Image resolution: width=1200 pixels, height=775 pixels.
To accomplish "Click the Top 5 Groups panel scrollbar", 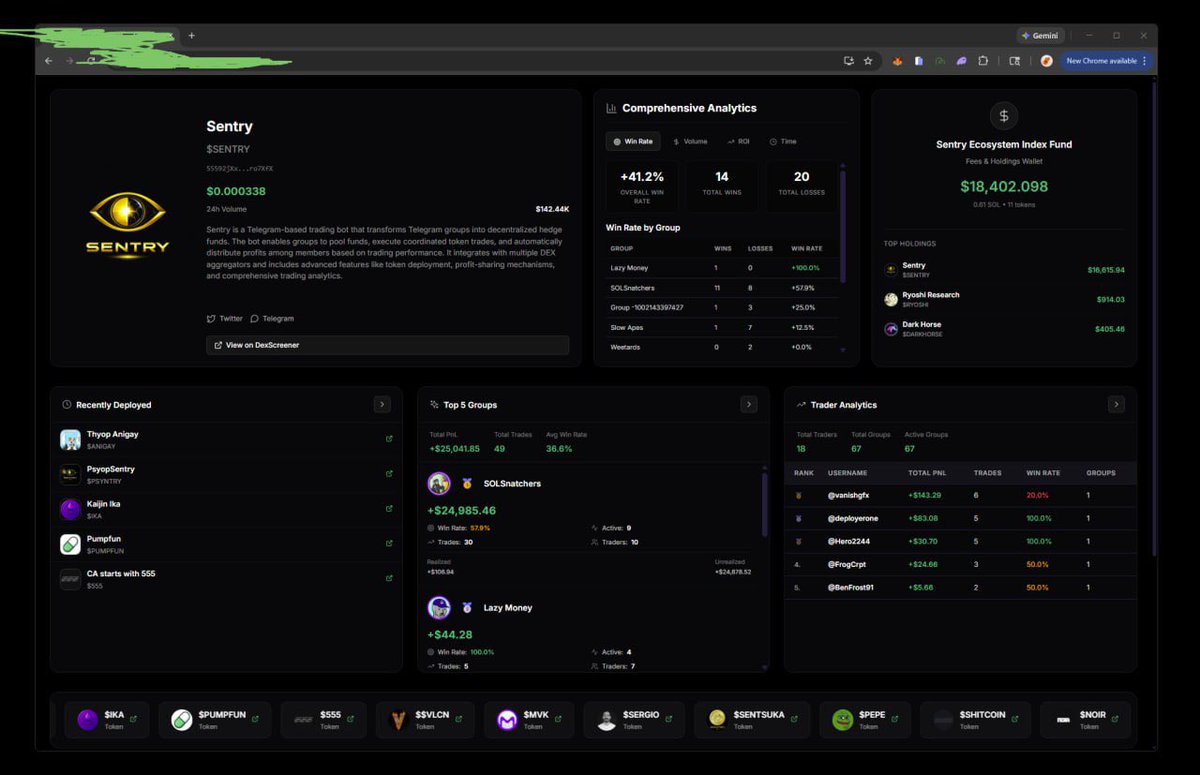I will (765, 505).
